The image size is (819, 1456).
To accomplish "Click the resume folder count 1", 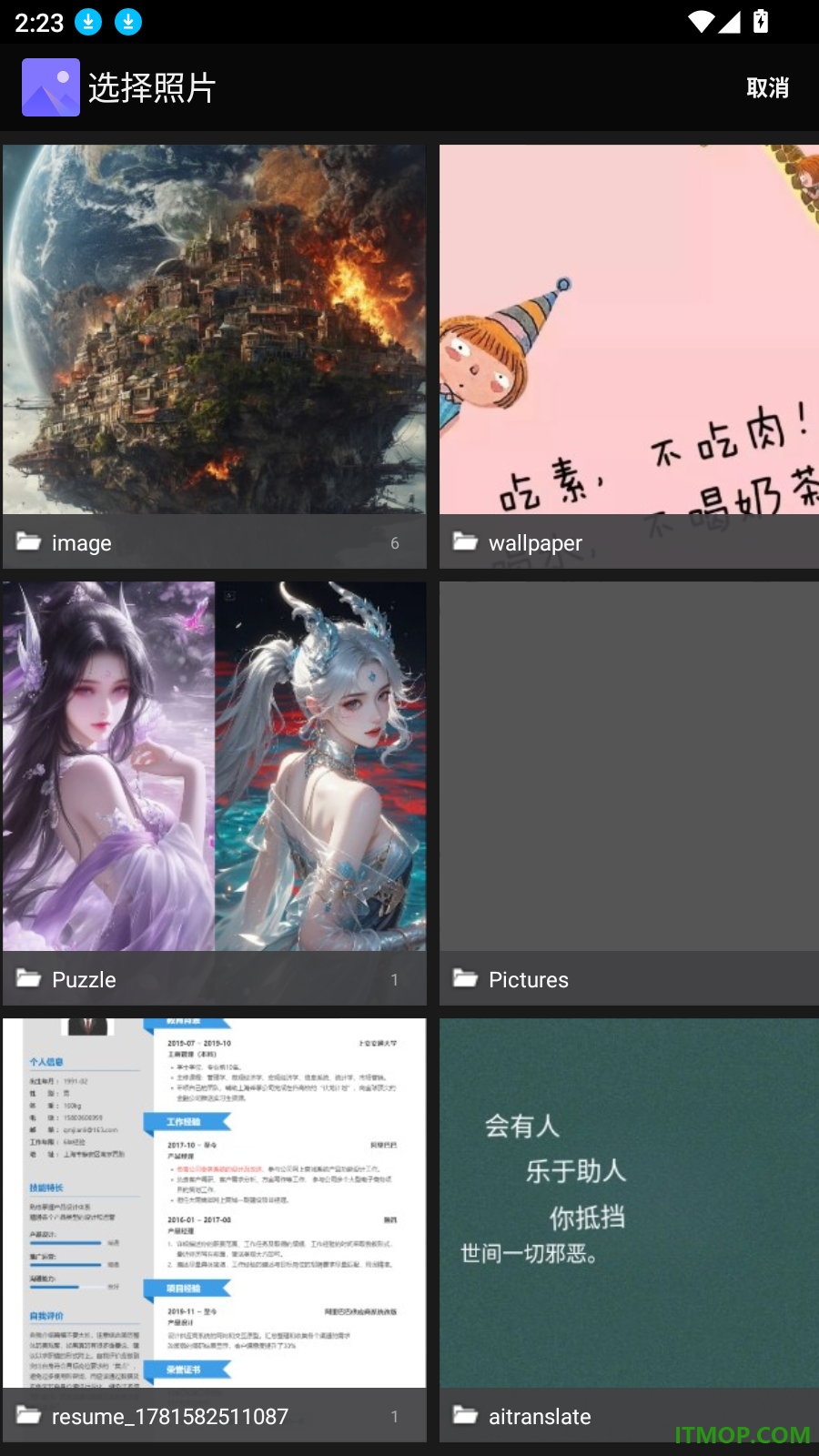I will point(395,1417).
